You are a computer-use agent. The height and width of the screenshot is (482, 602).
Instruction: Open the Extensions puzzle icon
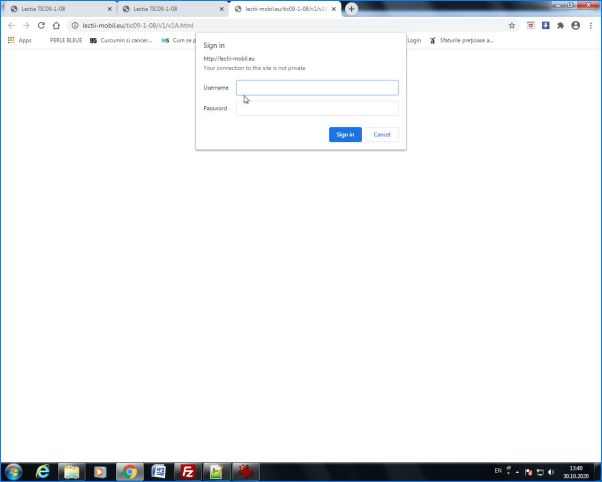click(x=560, y=25)
